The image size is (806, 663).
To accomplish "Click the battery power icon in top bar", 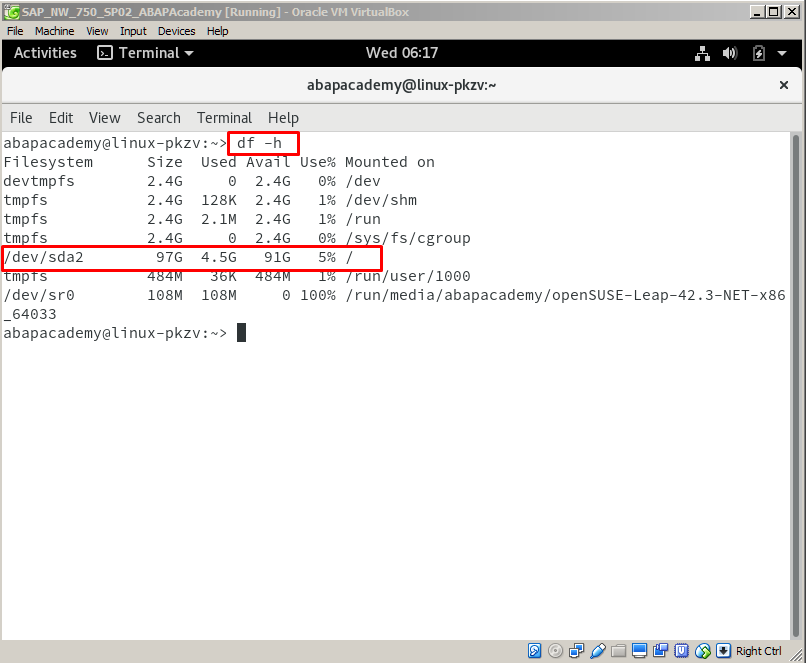I will [x=759, y=53].
